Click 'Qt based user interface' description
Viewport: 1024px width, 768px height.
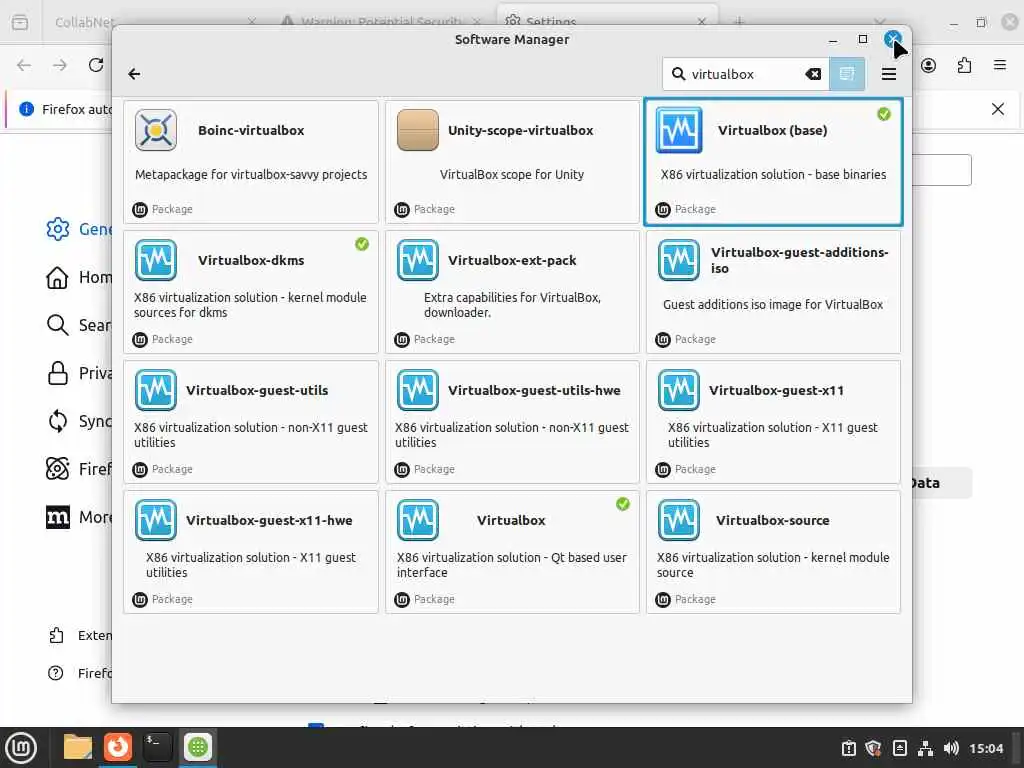(x=511, y=565)
